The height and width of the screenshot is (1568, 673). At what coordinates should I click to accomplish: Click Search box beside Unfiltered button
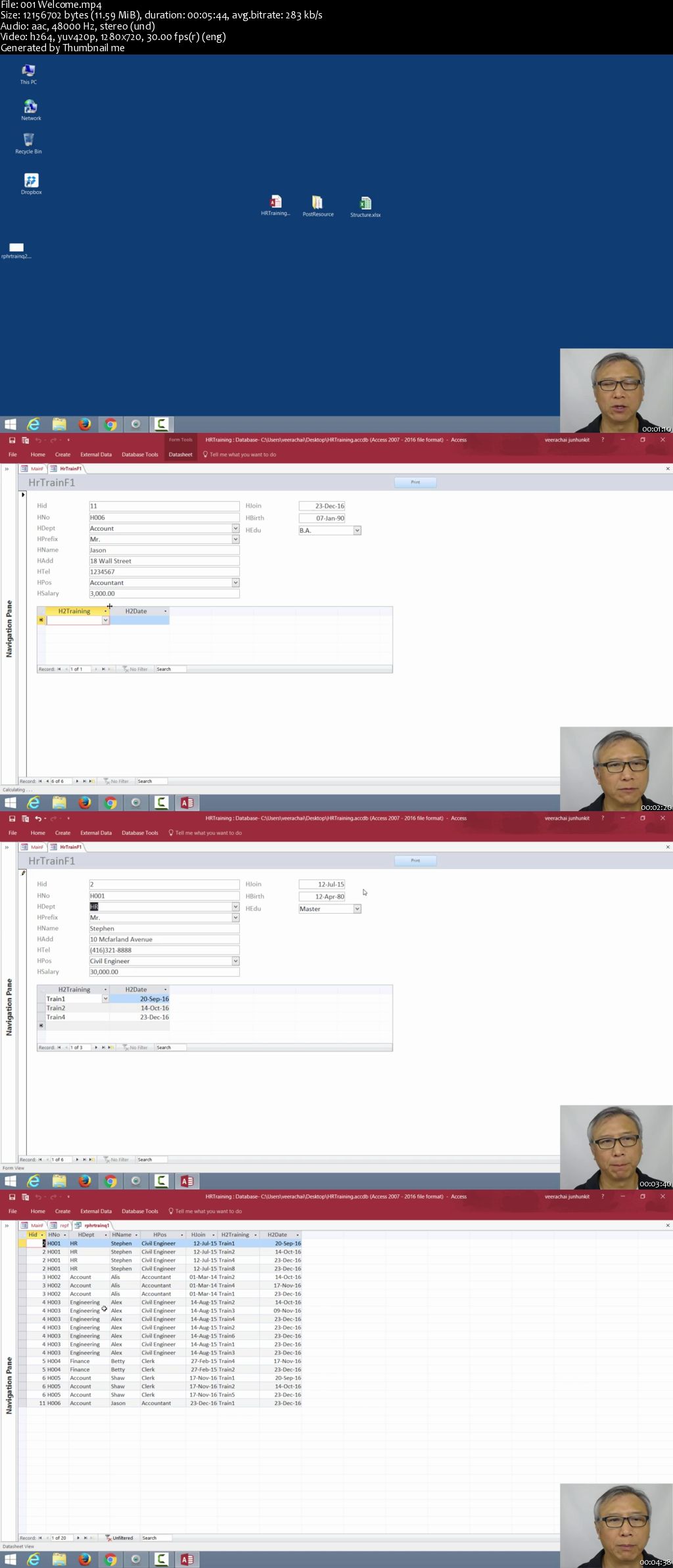pyautogui.click(x=156, y=1538)
